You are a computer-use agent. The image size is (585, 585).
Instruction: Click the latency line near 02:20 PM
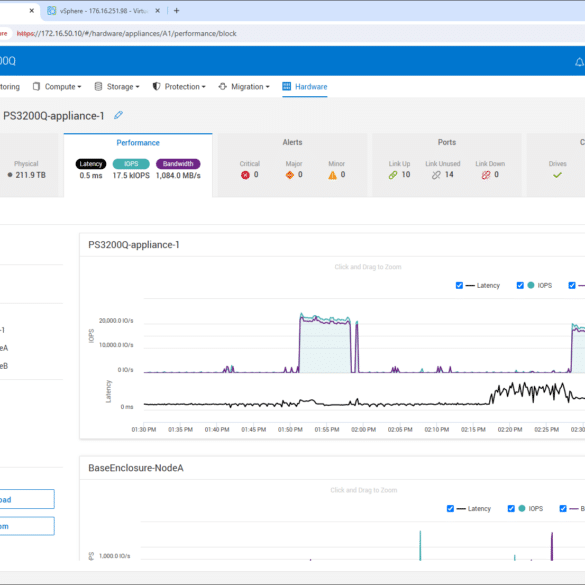[510, 390]
